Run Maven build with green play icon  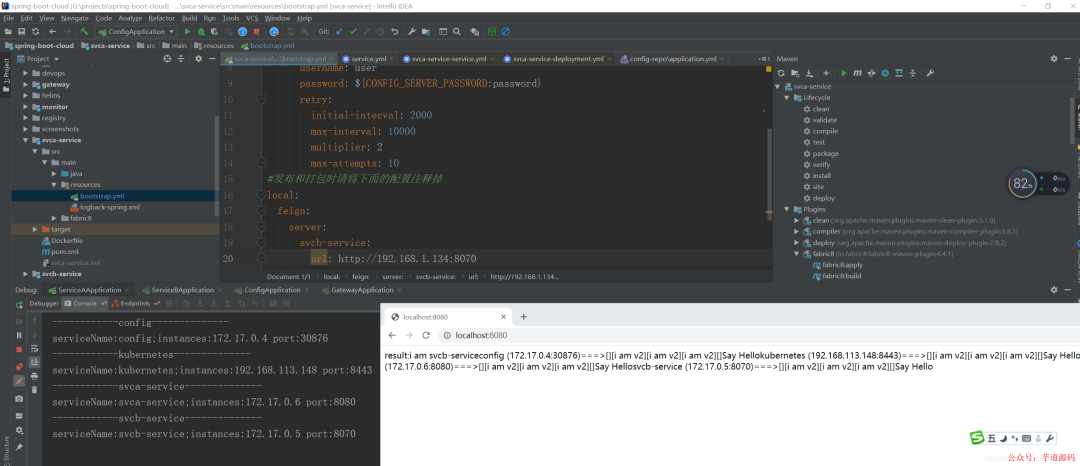[x=844, y=73]
